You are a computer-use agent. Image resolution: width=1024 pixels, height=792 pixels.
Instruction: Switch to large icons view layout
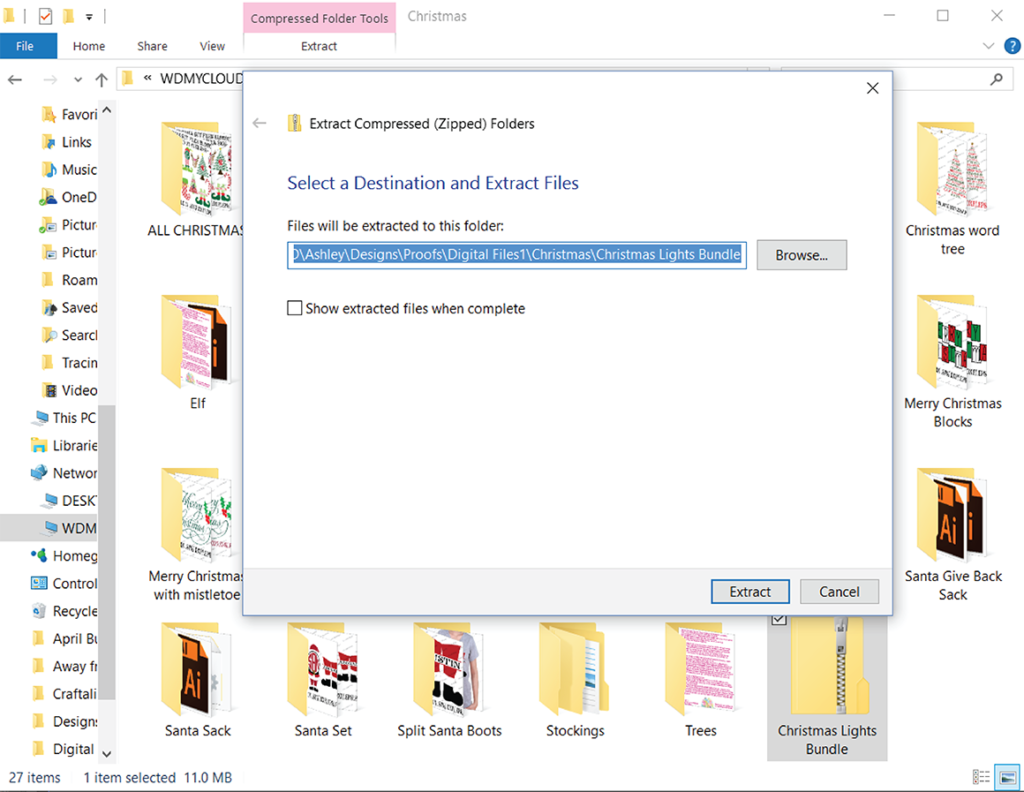(x=1008, y=777)
